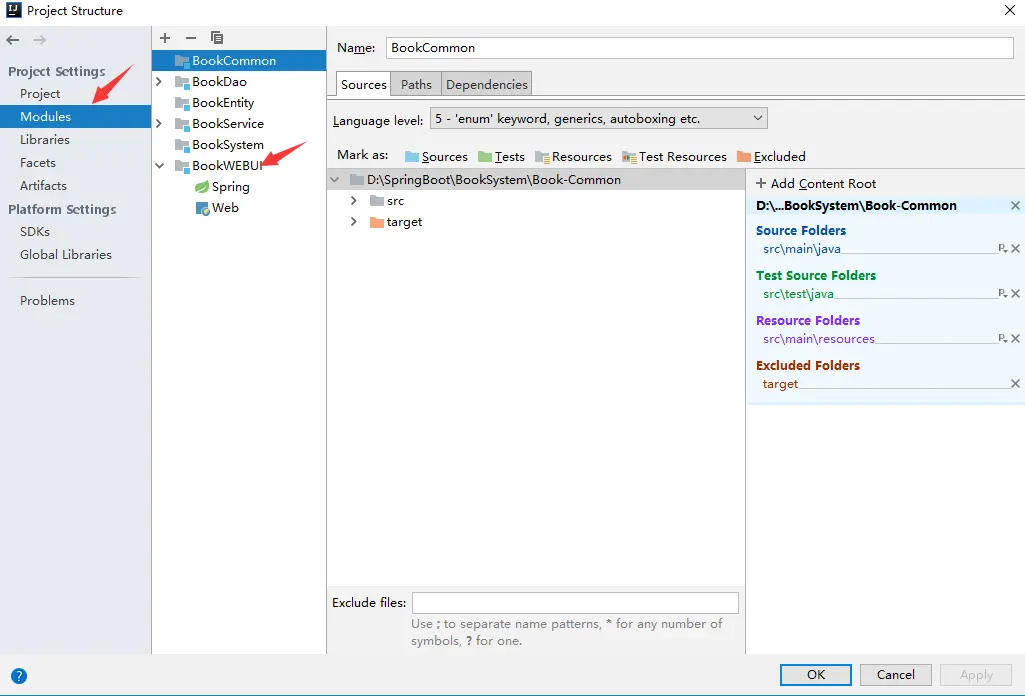
Task: Open SDKs platform settings
Action: point(35,232)
